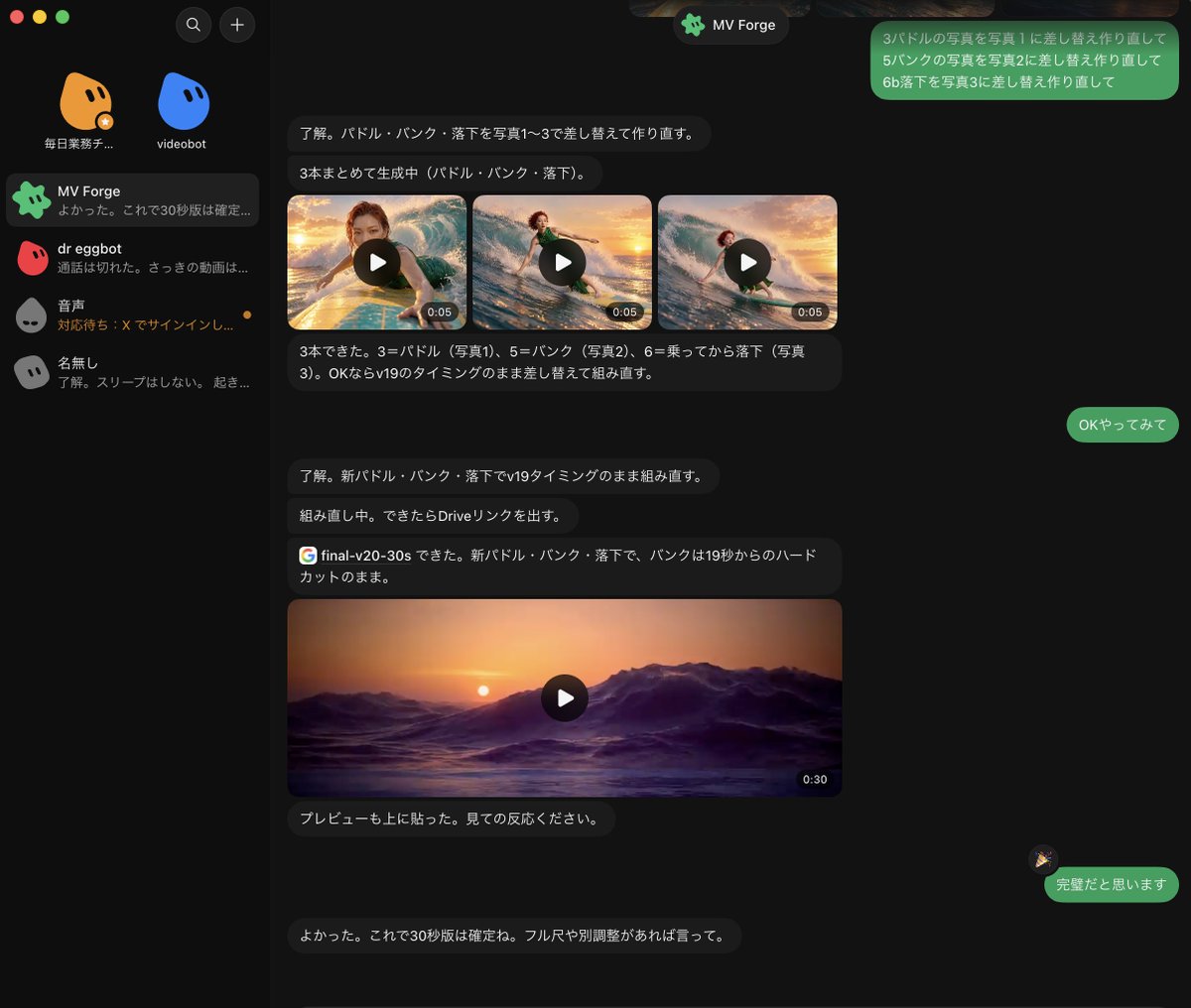Open the 音声 conversation
Image resolution: width=1191 pixels, height=1008 pixels.
[x=133, y=315]
